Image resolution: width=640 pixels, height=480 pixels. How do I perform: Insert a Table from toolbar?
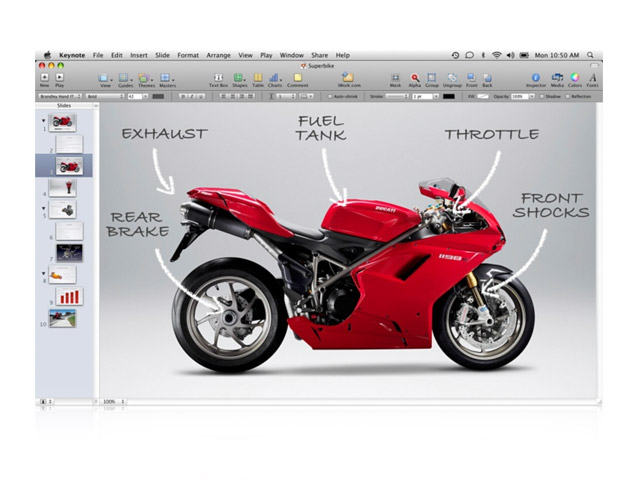[x=258, y=80]
